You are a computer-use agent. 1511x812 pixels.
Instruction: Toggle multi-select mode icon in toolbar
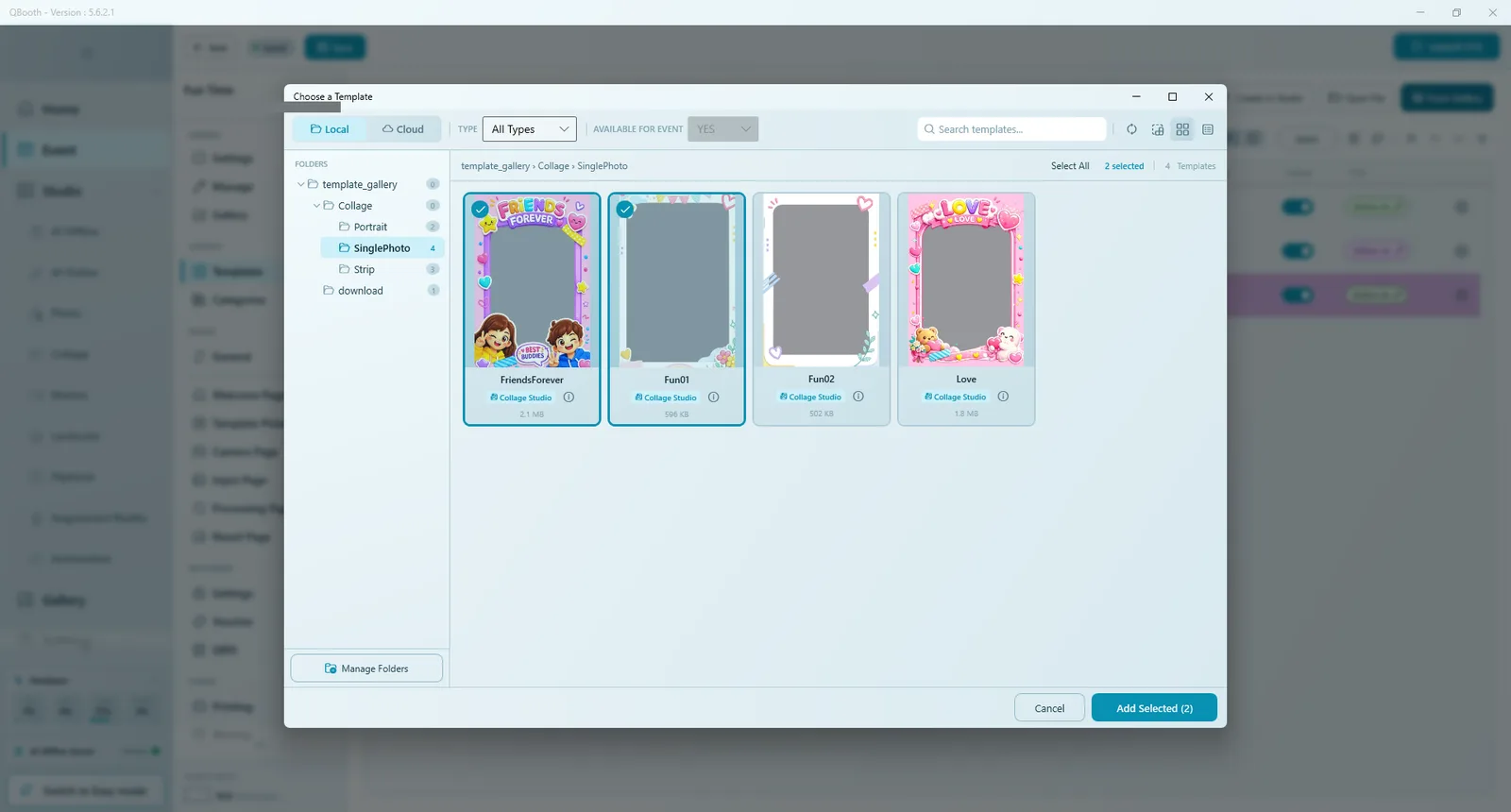[x=1158, y=129]
